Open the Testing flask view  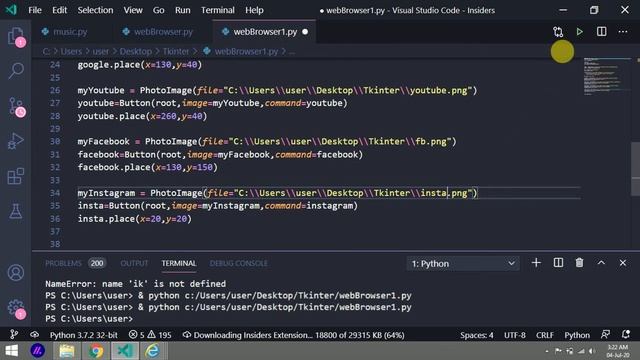16,211
